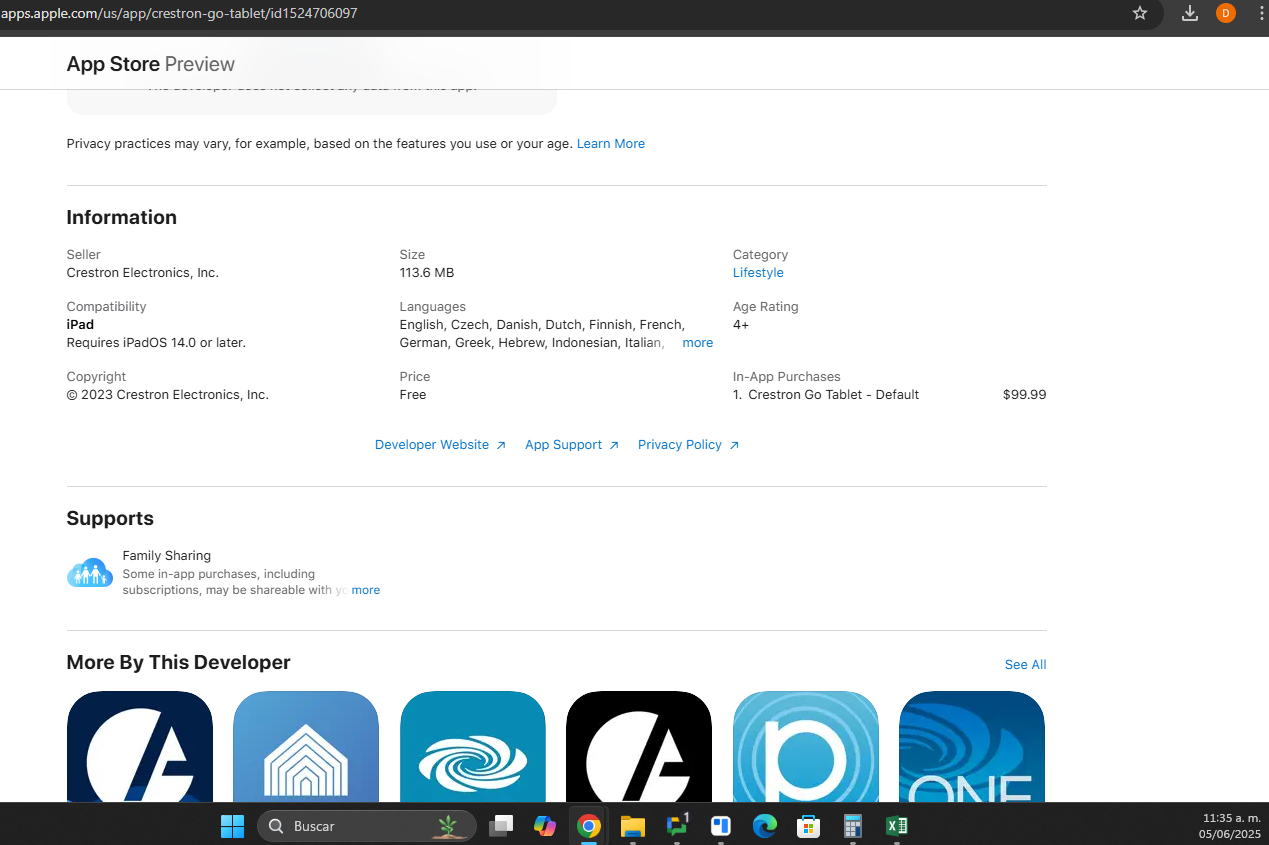Open the black slanted-A app icon

click(x=639, y=746)
